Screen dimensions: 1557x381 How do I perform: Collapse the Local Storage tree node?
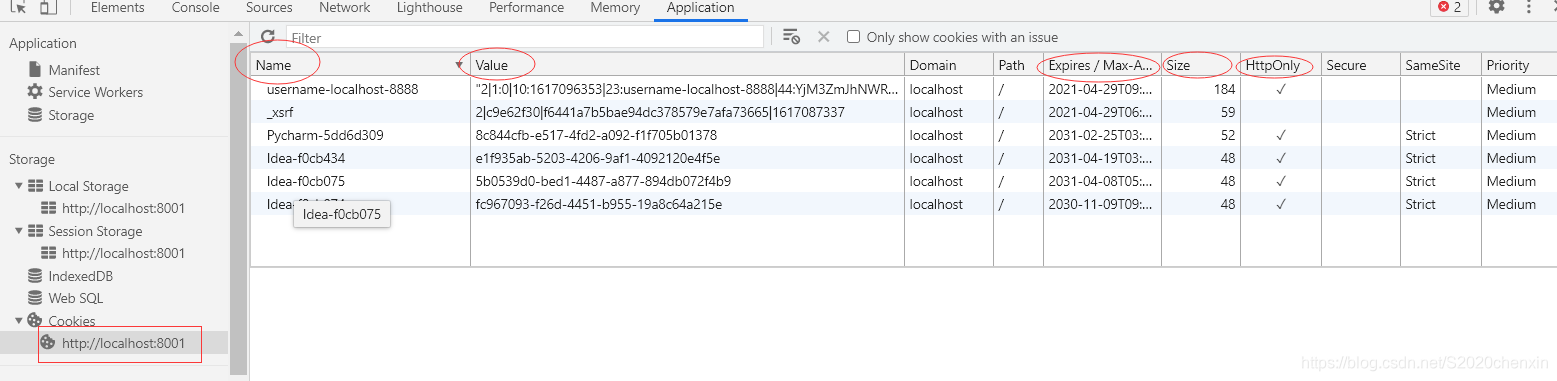pos(18,186)
